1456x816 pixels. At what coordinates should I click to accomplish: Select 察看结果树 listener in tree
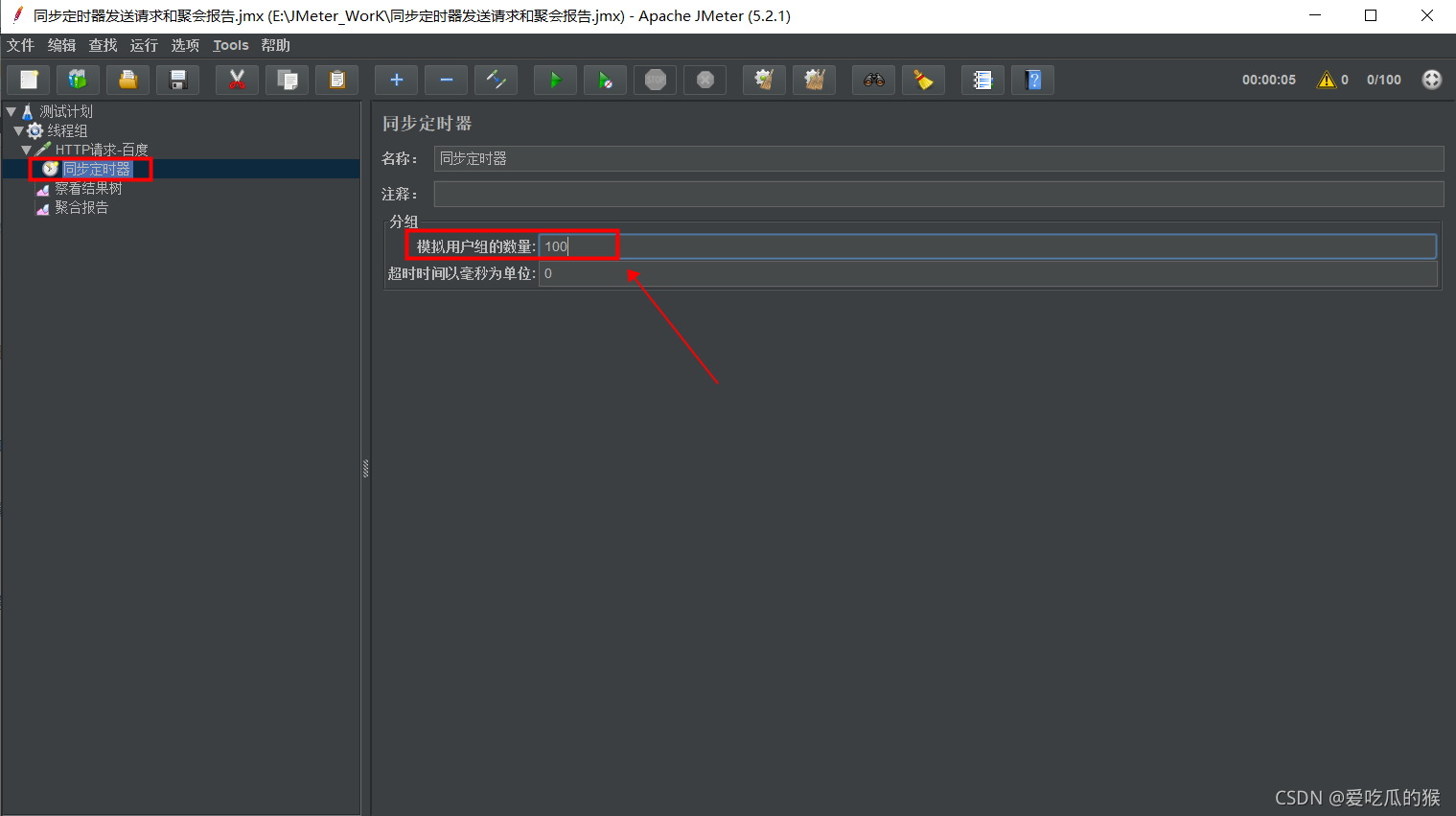point(88,188)
